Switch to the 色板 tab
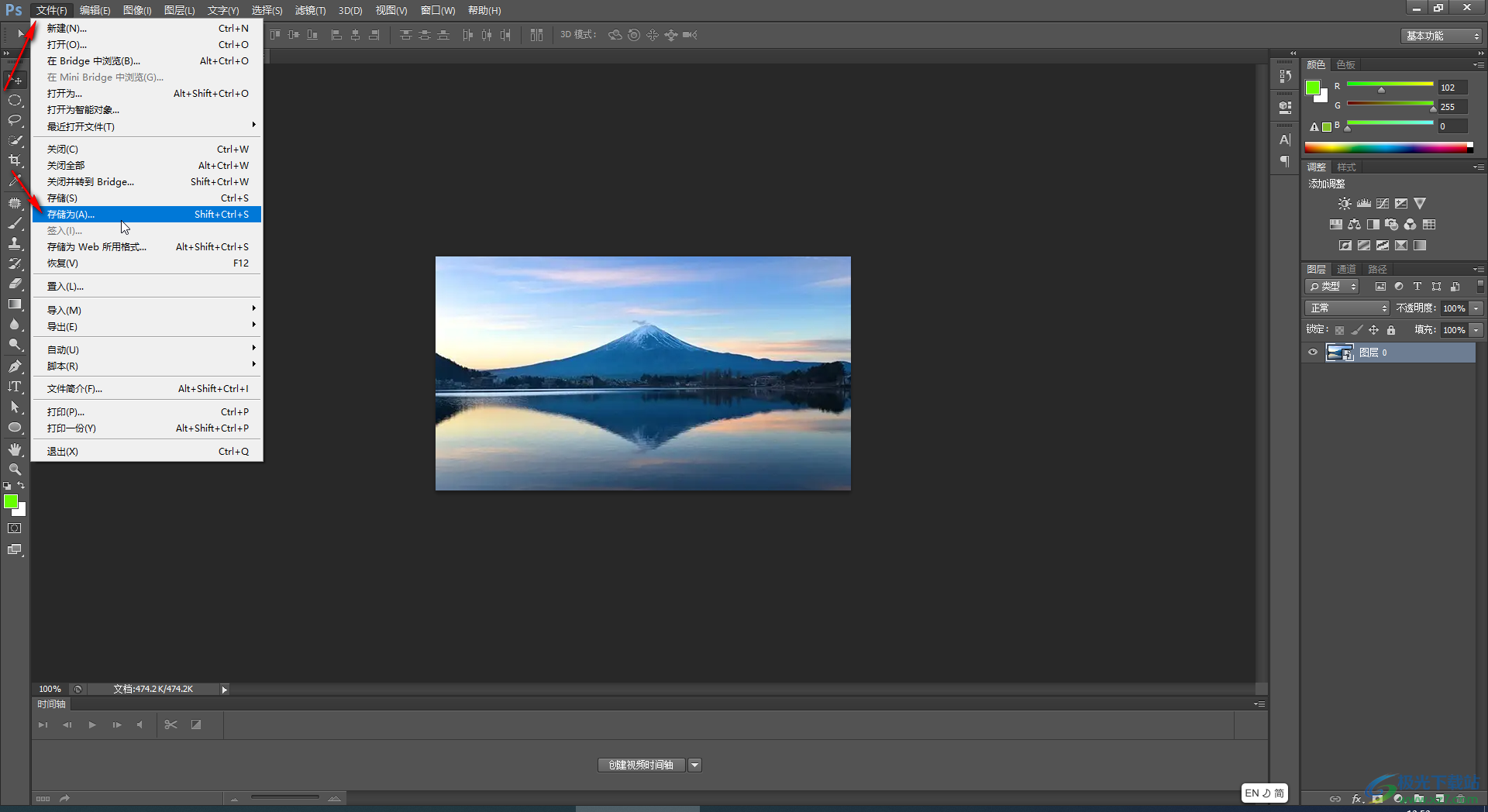Image resolution: width=1488 pixels, height=812 pixels. click(x=1346, y=64)
